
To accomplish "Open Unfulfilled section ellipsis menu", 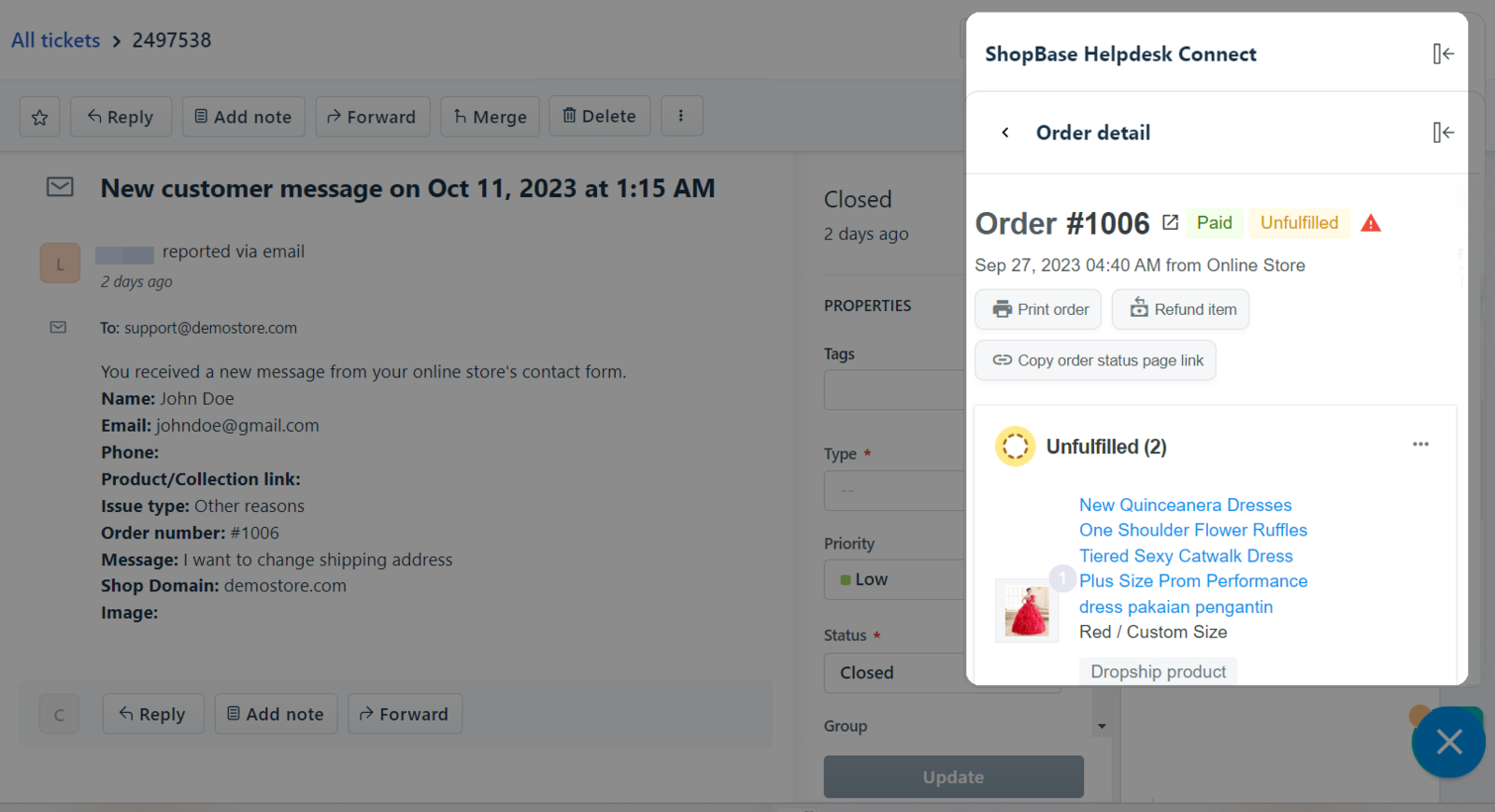I will (x=1420, y=445).
